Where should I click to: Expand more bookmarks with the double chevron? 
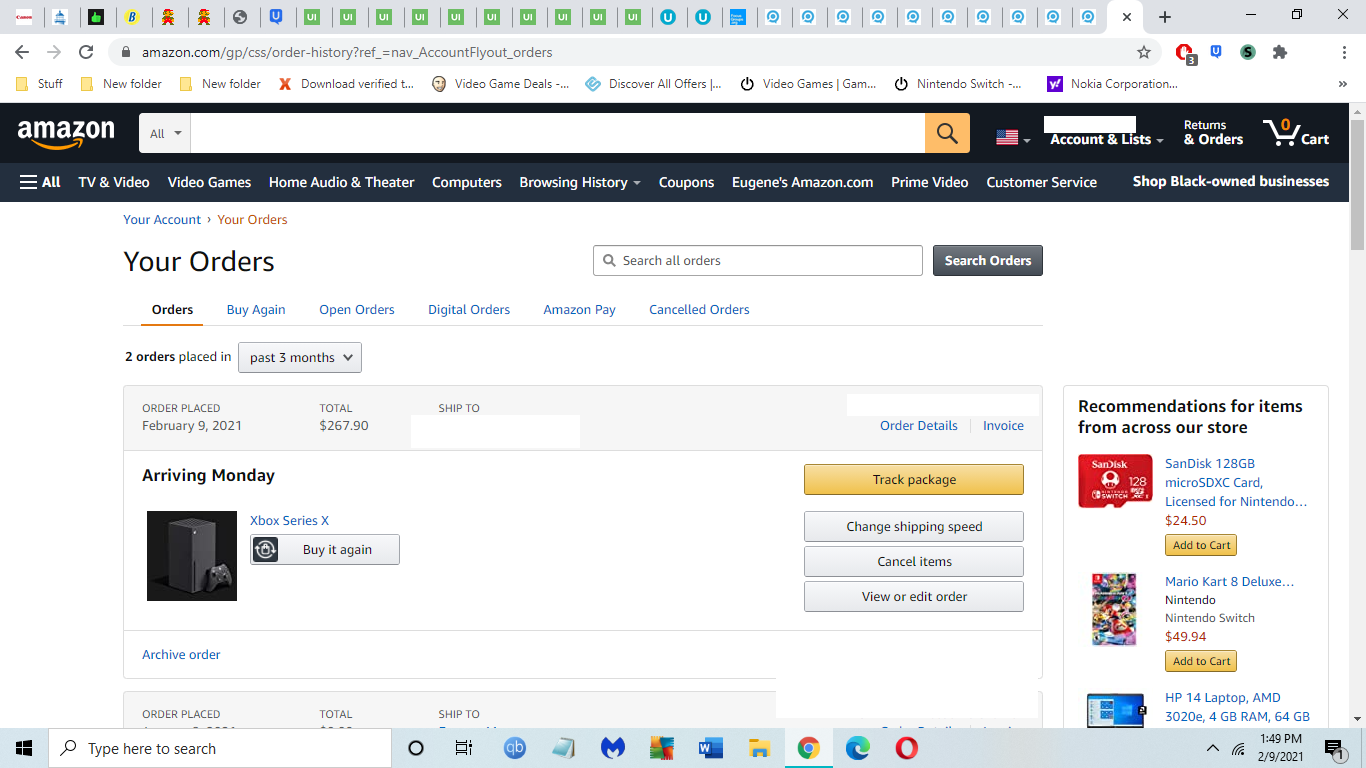coord(1342,84)
